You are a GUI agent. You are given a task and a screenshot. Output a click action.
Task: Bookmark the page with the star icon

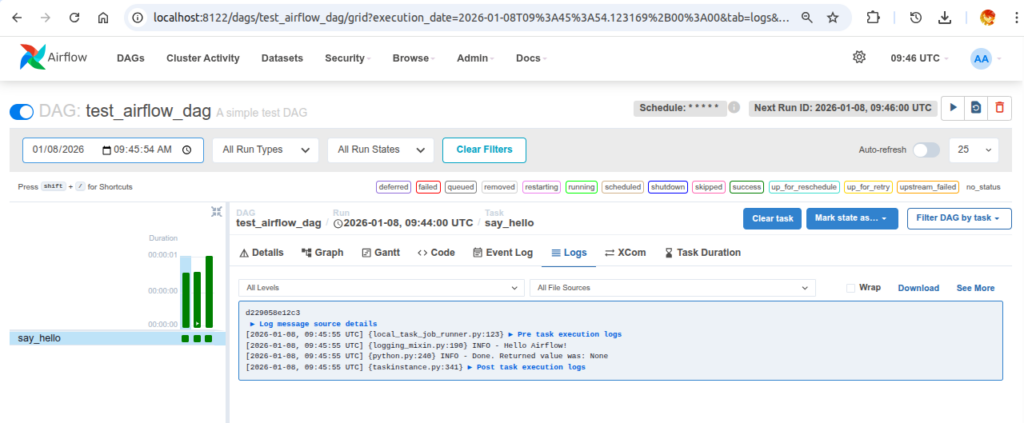pos(832,18)
